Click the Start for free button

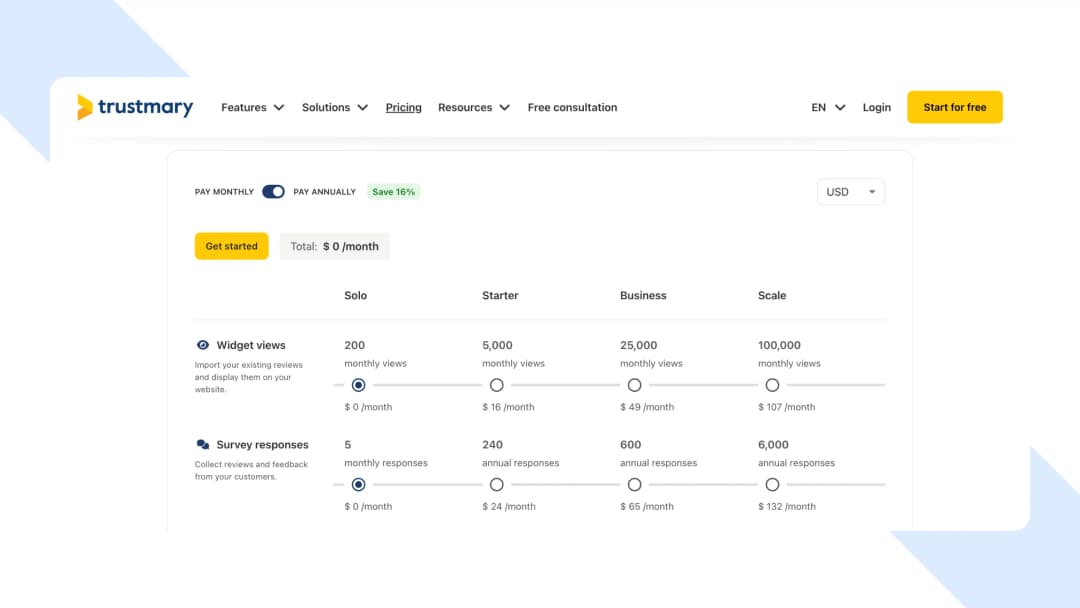tap(954, 107)
